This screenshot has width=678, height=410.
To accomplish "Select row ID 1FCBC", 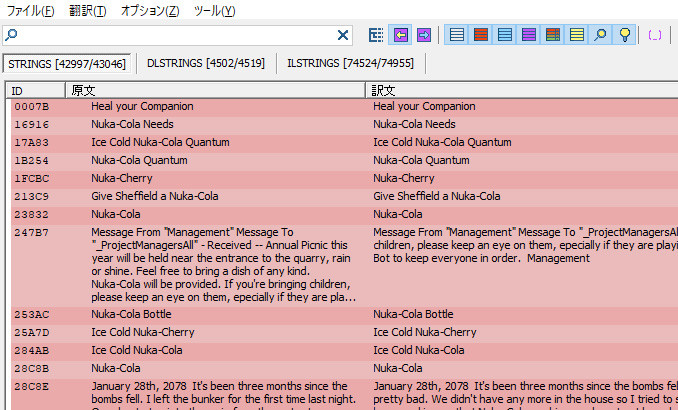I will pyautogui.click(x=32, y=179).
